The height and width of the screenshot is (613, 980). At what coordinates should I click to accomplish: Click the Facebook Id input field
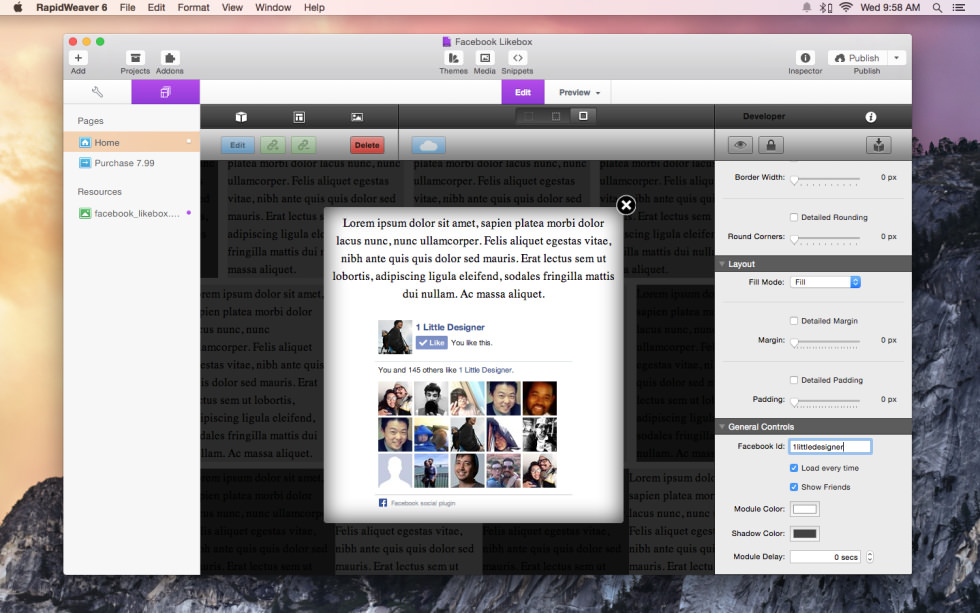tap(830, 447)
